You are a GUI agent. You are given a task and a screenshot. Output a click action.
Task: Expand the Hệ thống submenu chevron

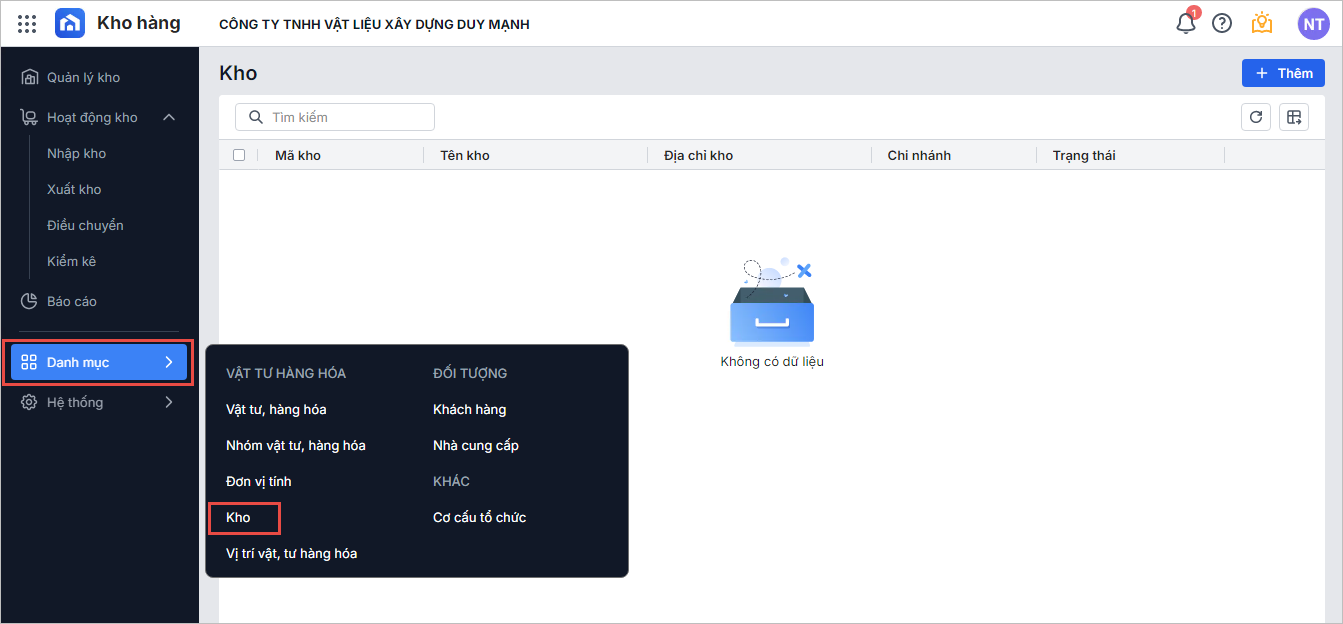click(169, 402)
